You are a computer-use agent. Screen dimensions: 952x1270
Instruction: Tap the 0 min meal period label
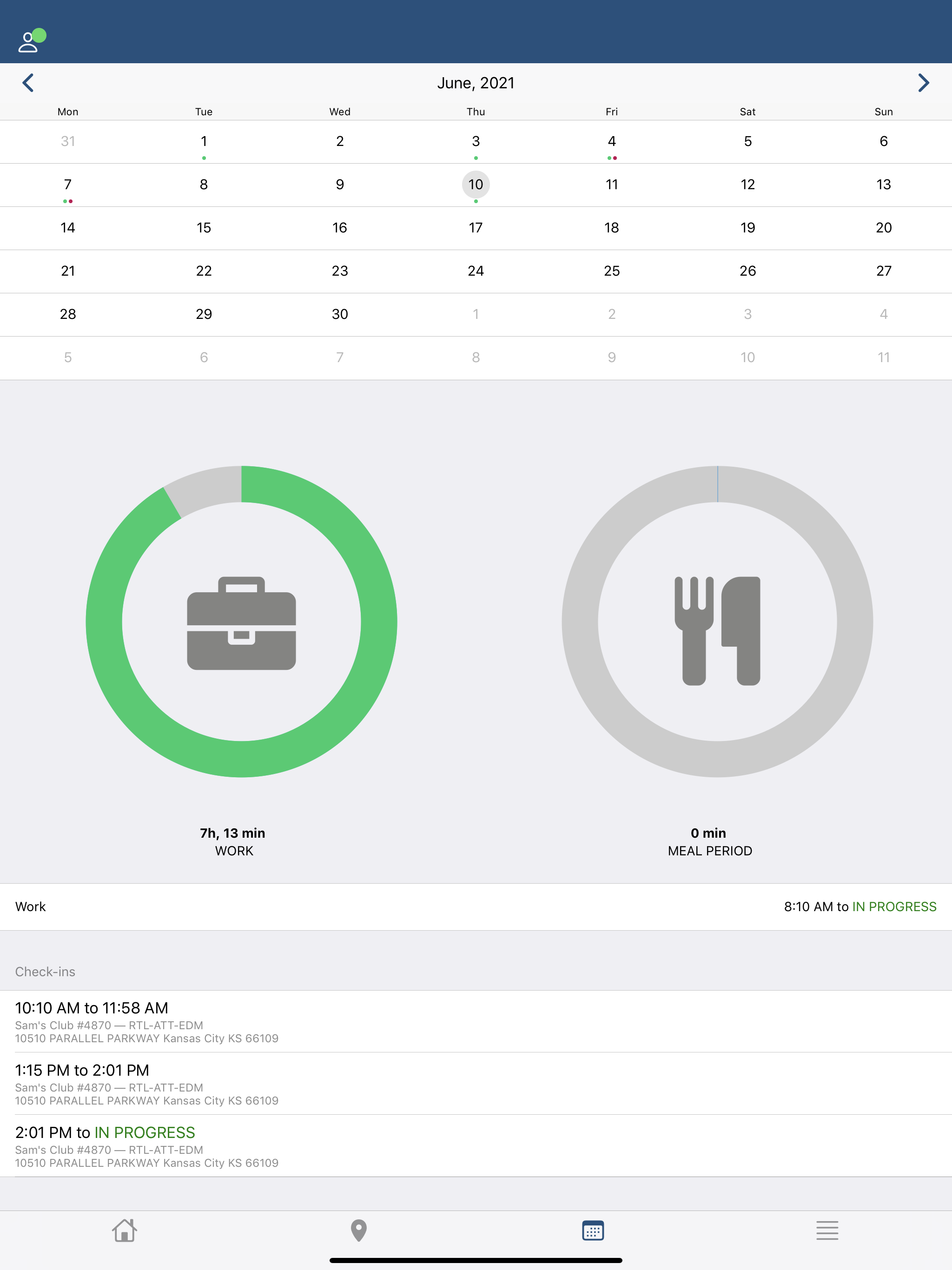click(x=708, y=833)
